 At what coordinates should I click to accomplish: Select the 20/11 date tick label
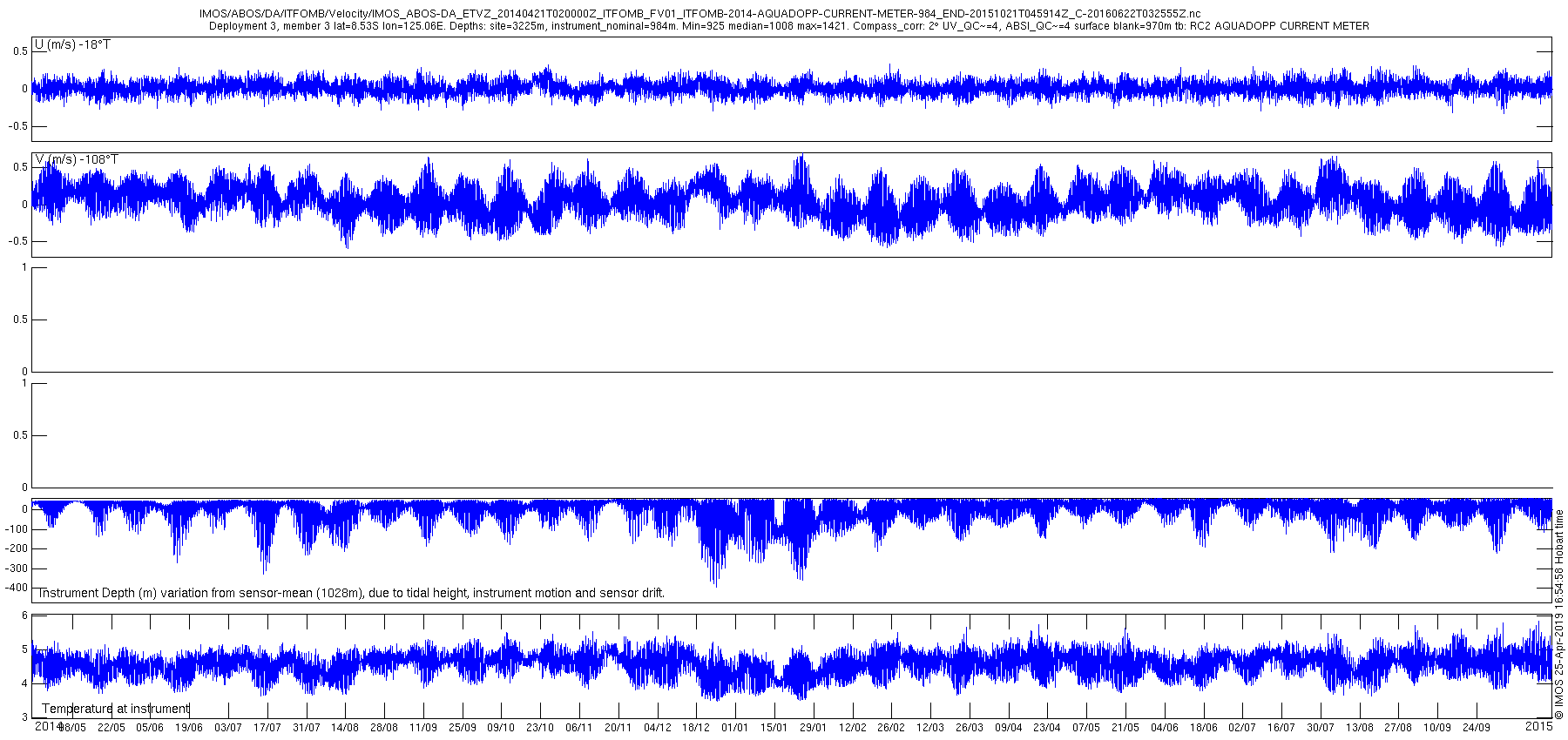point(618,728)
